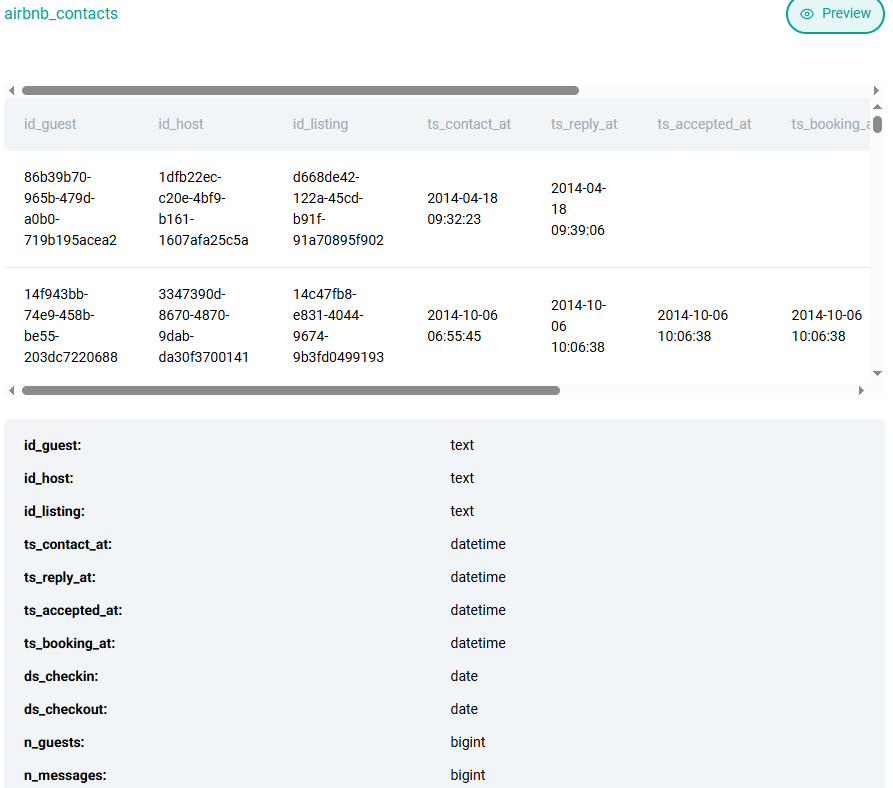Select the ts_accepted_at column header
The width and height of the screenshot is (893, 788).
click(704, 124)
